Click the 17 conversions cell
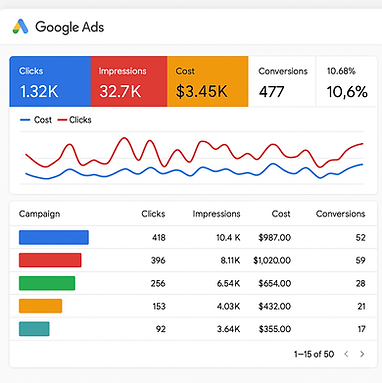Screen dimensions: 382x383 [362, 329]
